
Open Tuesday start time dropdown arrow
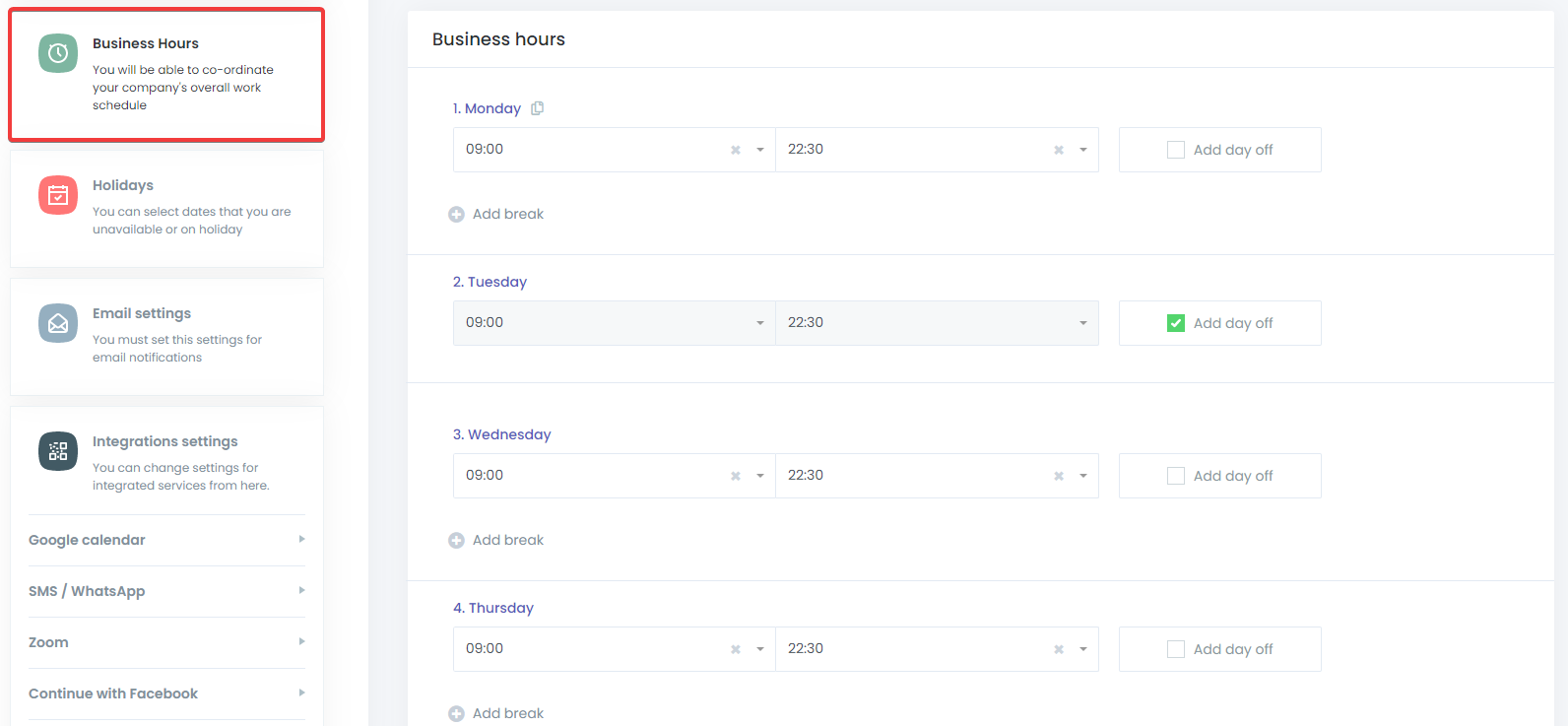(760, 323)
